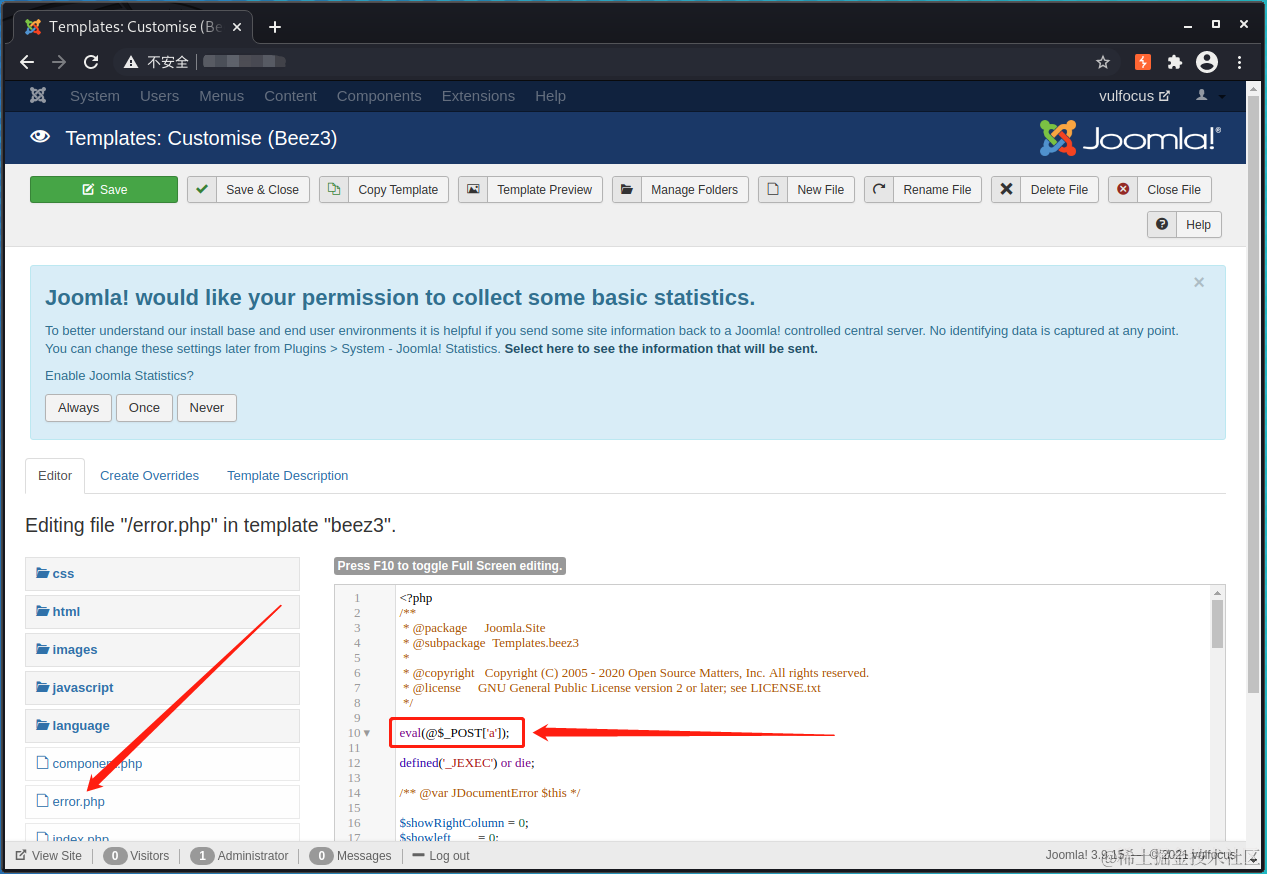
Task: Click the checkmark icon on Save & Close
Action: pos(202,189)
